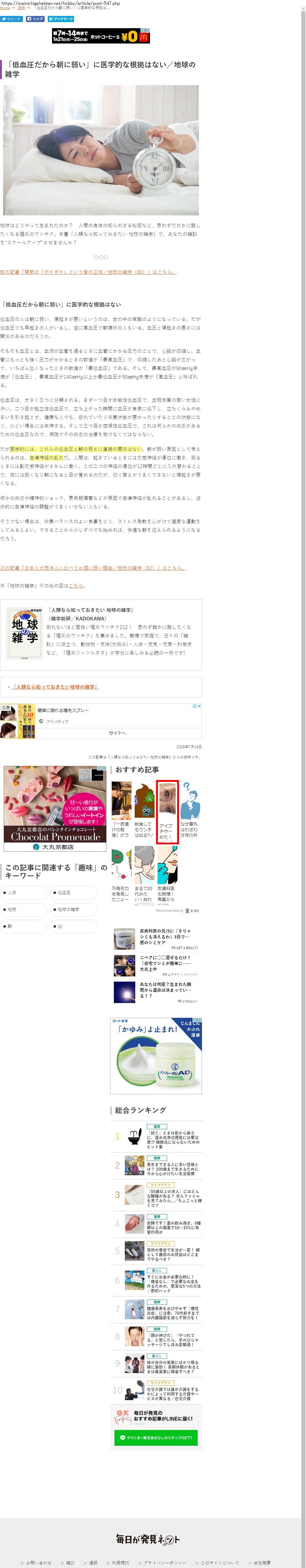The height and width of the screenshot is (1568, 306).
Task: Open recommended article なぜ睾丸はわざわざ体の外
Action: click(190, 809)
